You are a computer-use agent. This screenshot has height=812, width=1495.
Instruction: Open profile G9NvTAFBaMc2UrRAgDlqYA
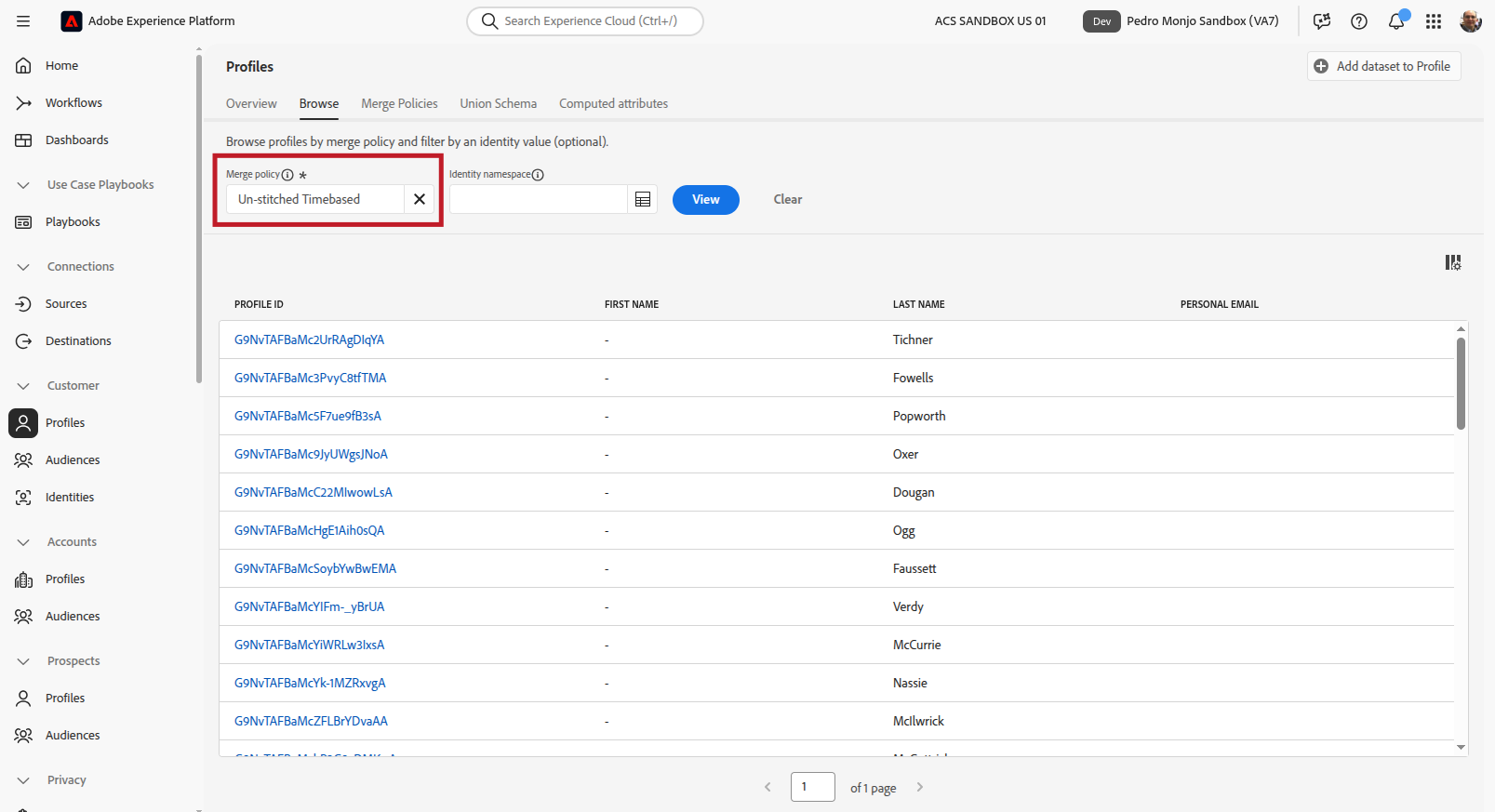[x=309, y=339]
